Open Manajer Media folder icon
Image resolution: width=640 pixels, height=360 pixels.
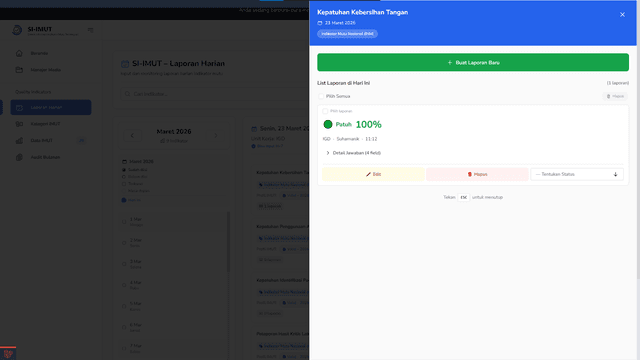[19, 70]
